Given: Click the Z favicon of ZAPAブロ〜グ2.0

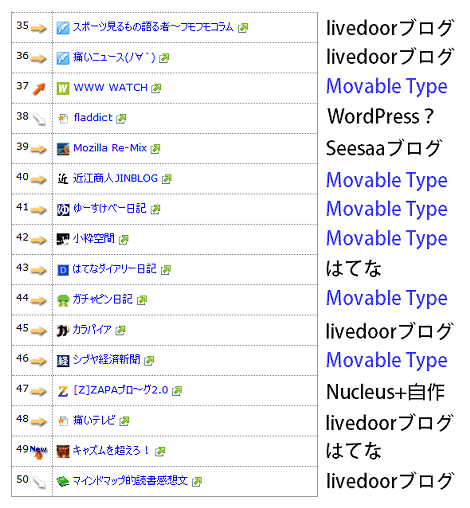Looking at the screenshot, I should pyautogui.click(x=63, y=391).
